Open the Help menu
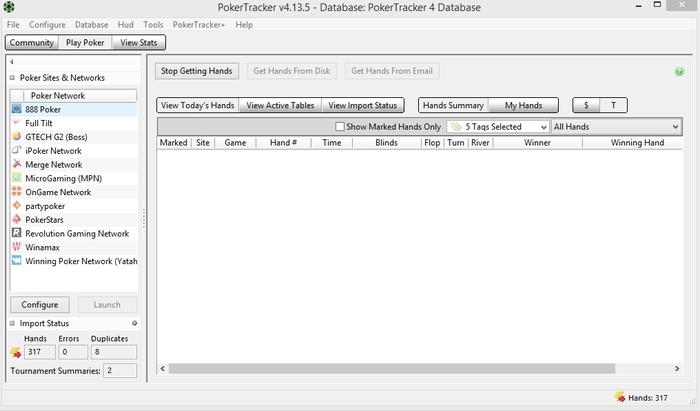The height and width of the screenshot is (411, 700). (244, 25)
